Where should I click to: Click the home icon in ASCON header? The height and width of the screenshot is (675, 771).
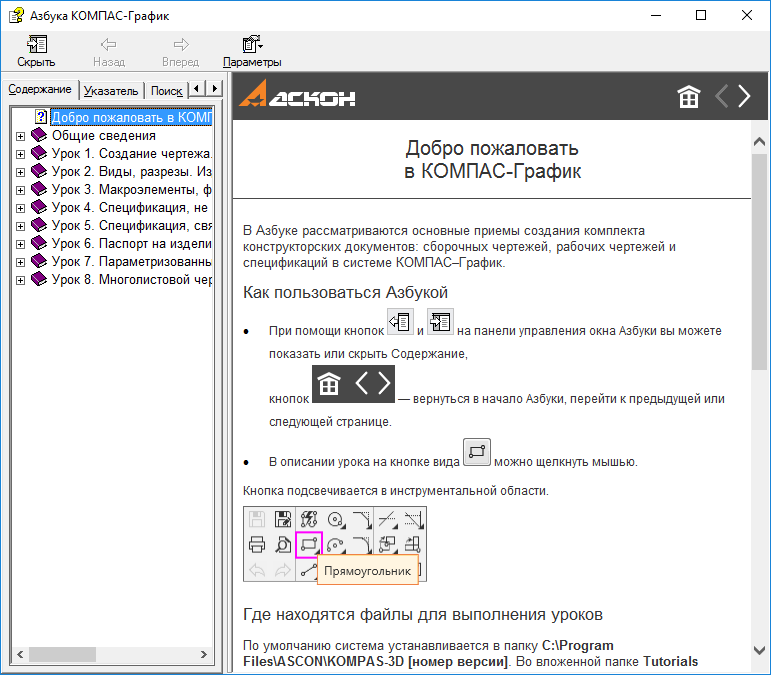click(689, 97)
